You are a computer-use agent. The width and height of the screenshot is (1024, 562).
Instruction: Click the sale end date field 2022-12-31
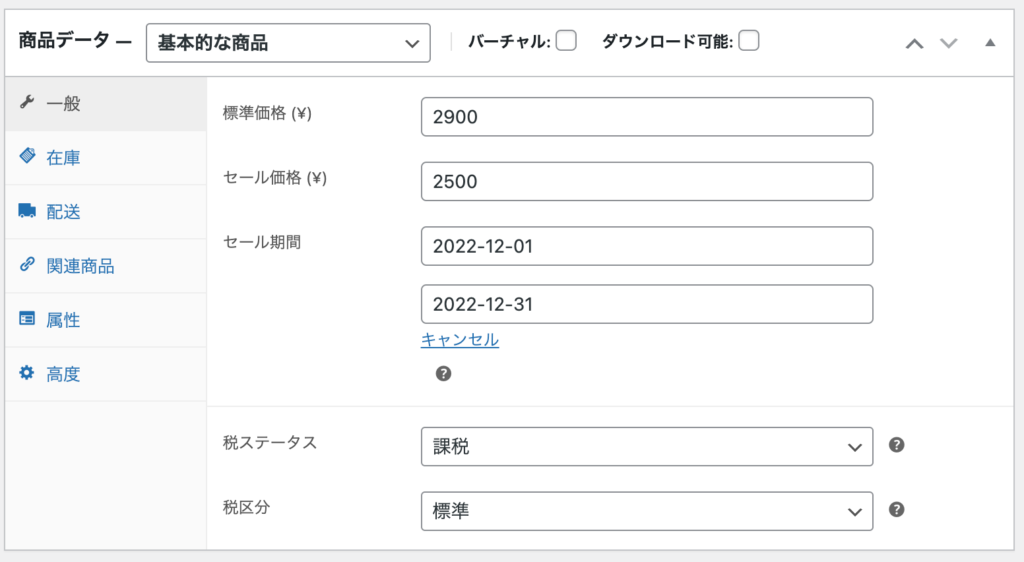[x=647, y=304]
